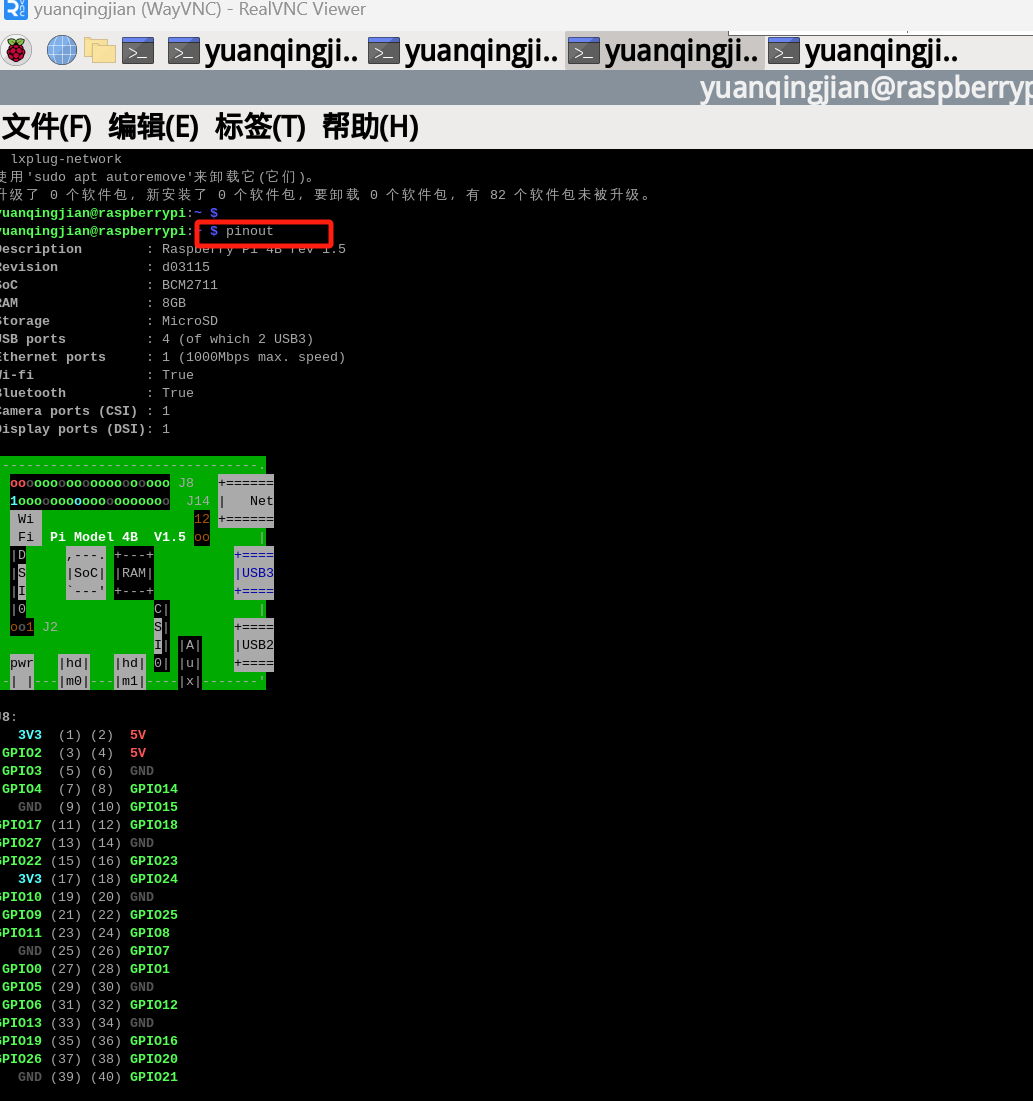Open the 帮助(H) menu
1033x1101 pixels.
370,127
